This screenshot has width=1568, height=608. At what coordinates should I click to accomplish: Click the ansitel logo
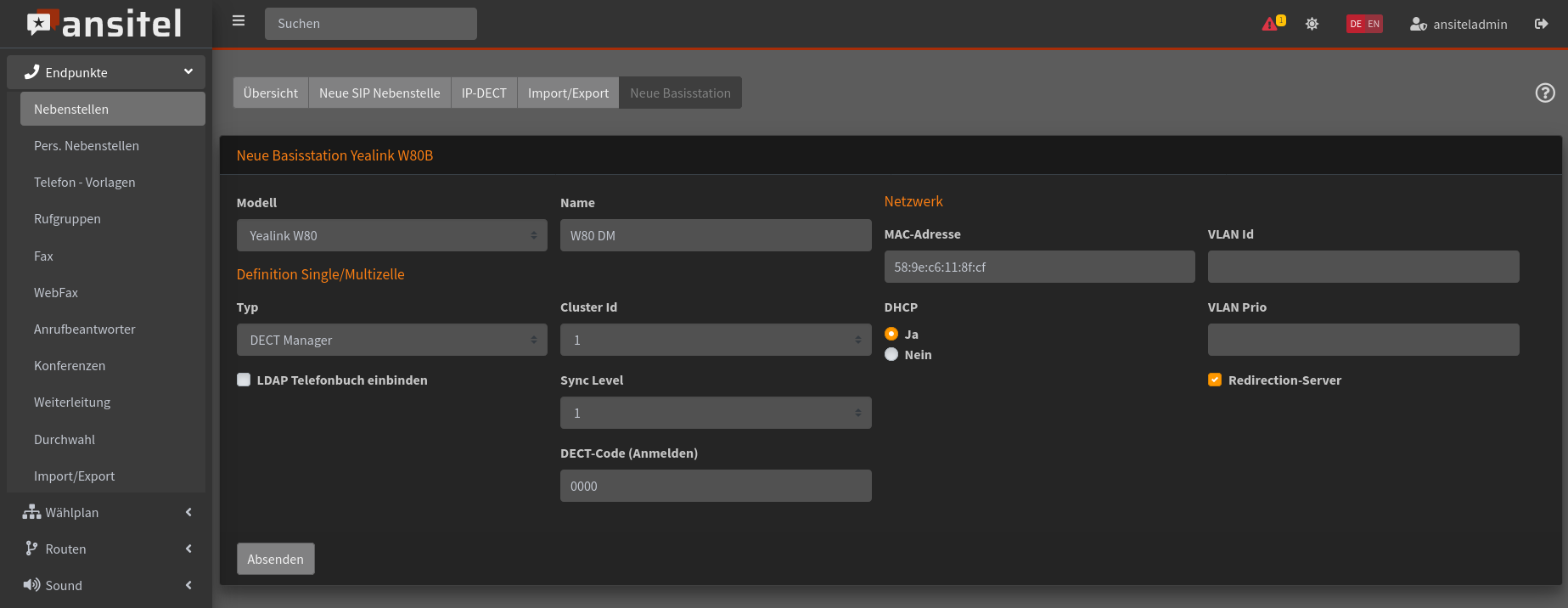pos(105,24)
